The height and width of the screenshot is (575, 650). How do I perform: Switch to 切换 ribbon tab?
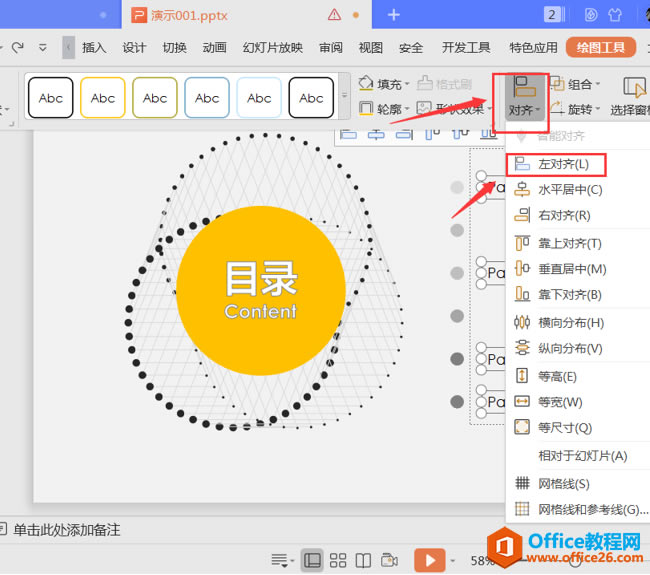click(174, 48)
